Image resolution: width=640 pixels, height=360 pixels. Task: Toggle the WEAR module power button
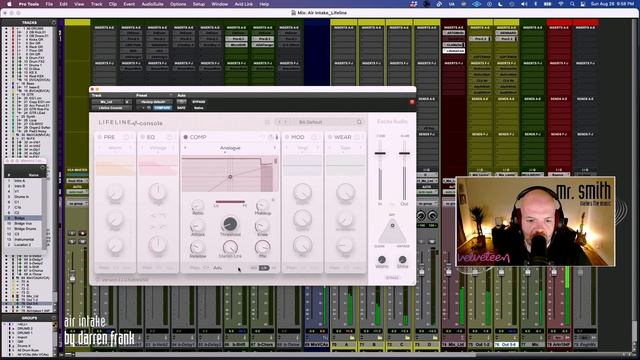tap(330, 137)
